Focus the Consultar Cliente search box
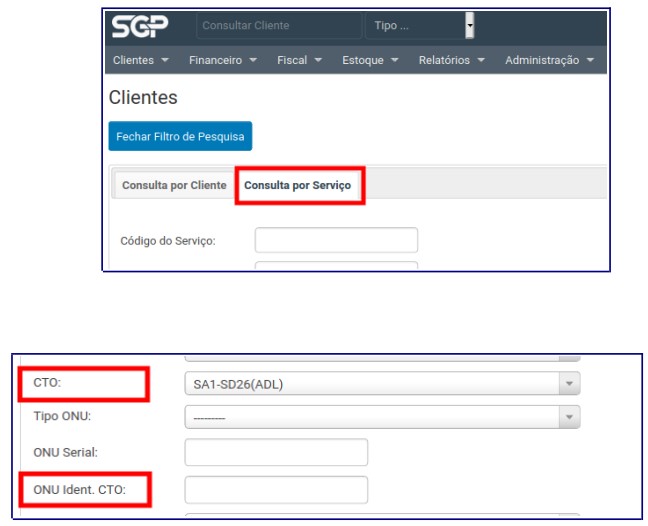The image size is (648, 526). click(277, 26)
